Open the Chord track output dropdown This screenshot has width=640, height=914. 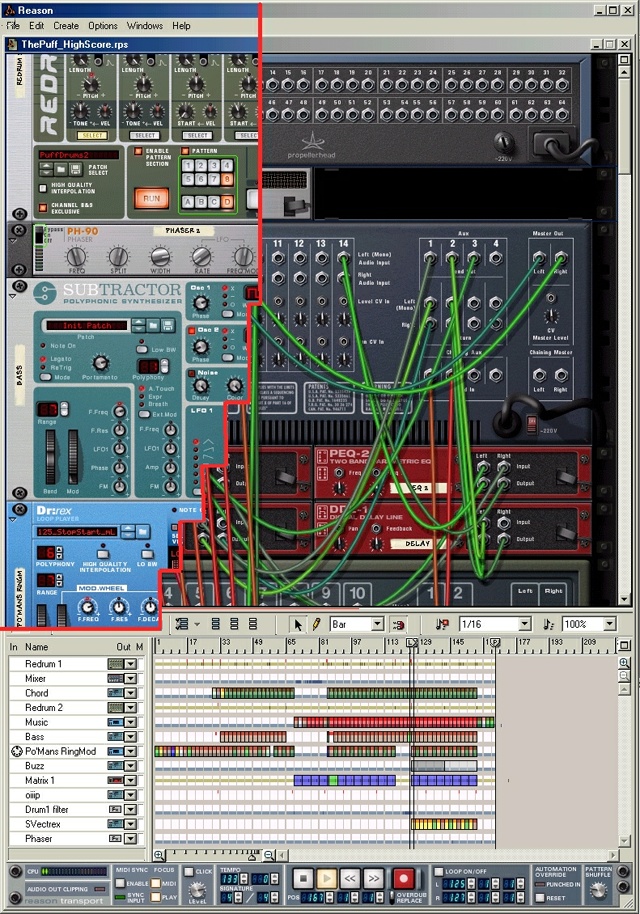131,693
